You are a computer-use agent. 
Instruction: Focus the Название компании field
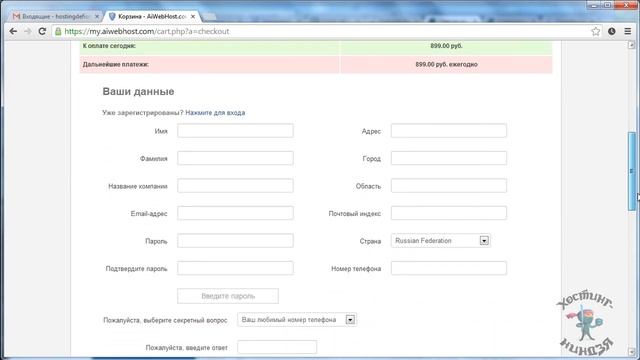235,186
